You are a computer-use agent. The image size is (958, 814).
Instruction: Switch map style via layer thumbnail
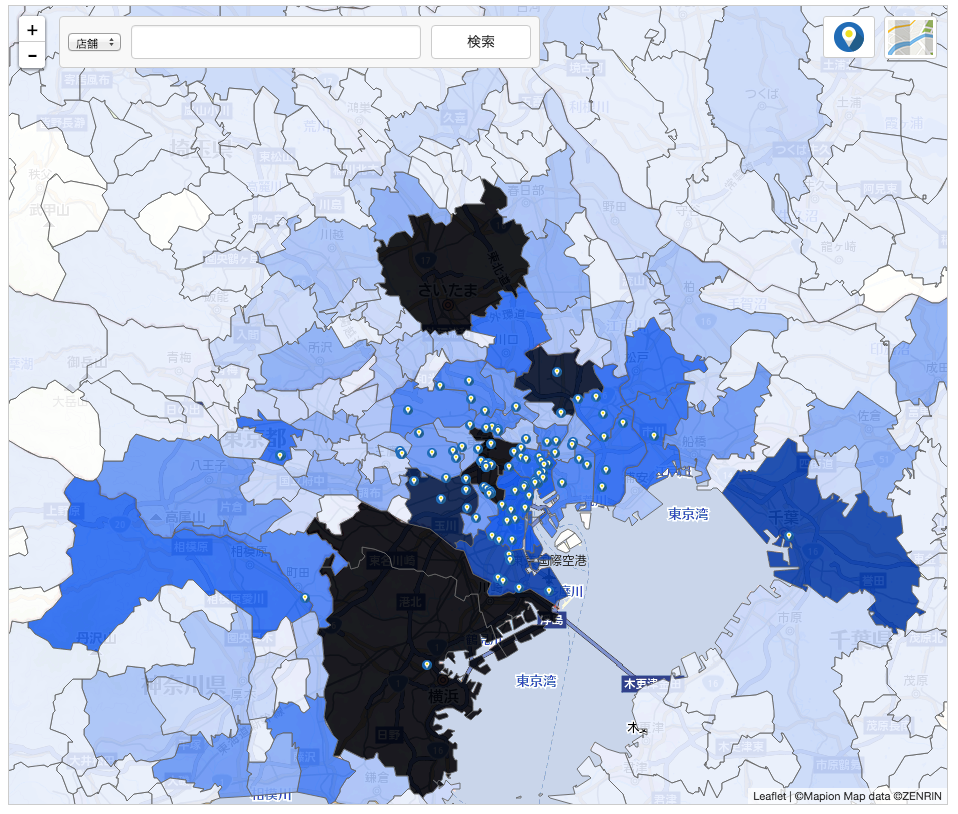(910, 37)
